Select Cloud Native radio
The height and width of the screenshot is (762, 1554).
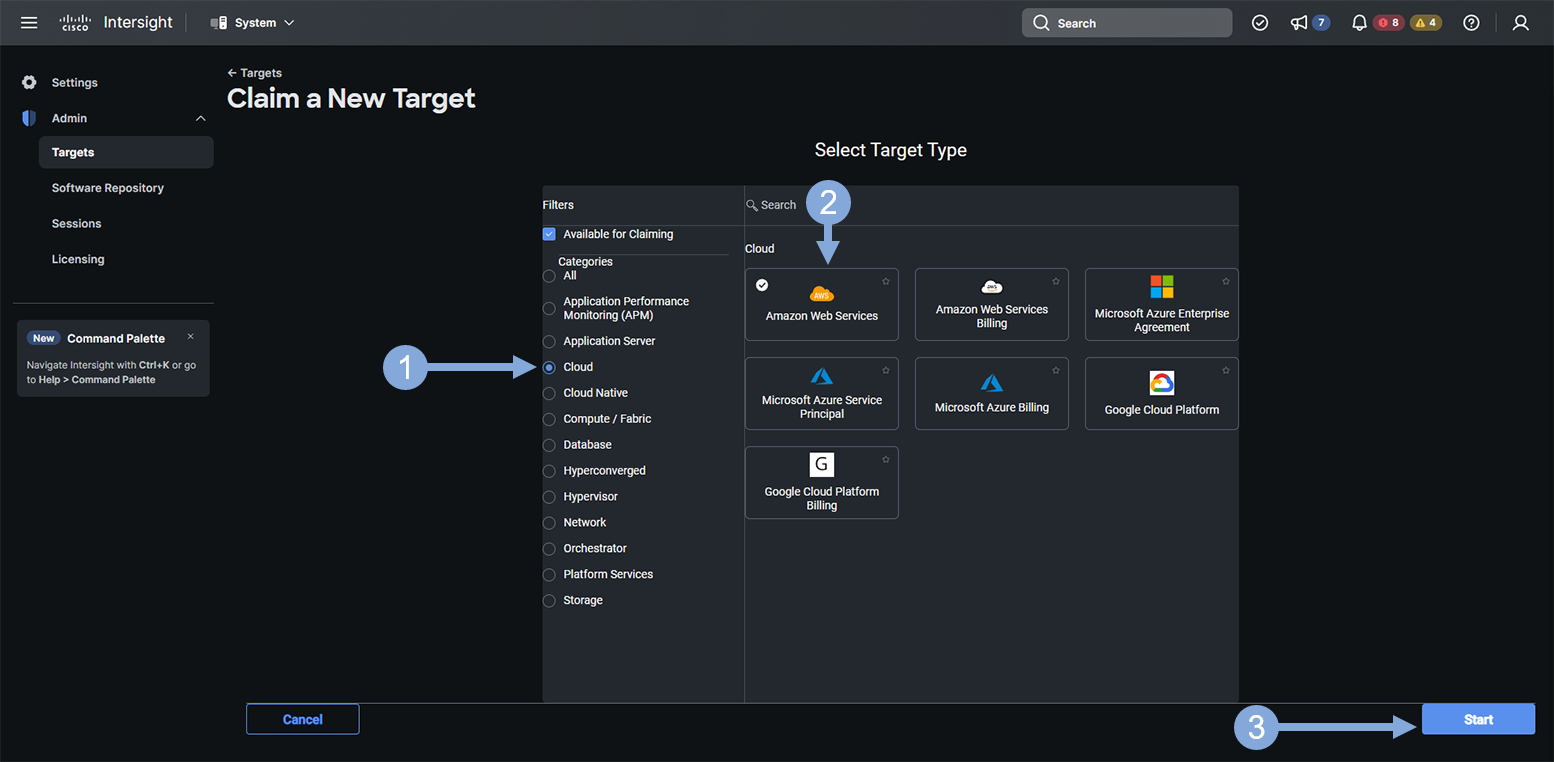tap(549, 393)
